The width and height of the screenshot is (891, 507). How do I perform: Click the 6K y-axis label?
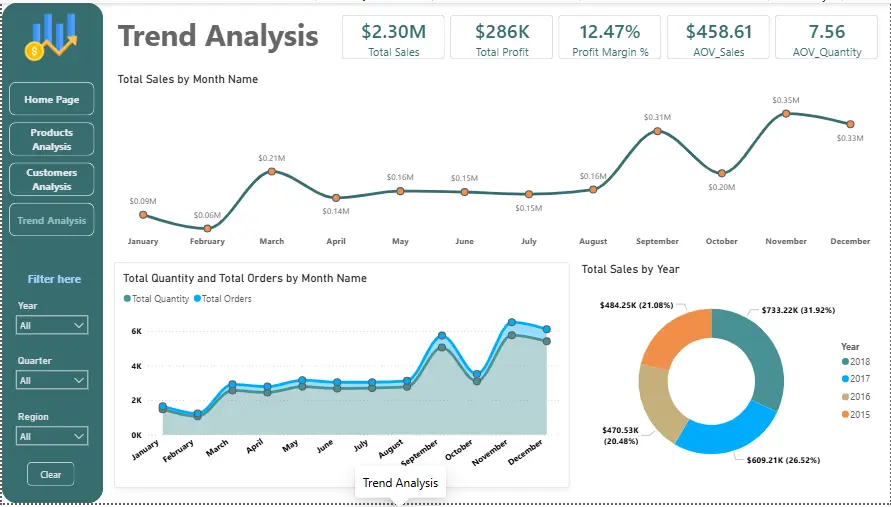(x=136, y=331)
